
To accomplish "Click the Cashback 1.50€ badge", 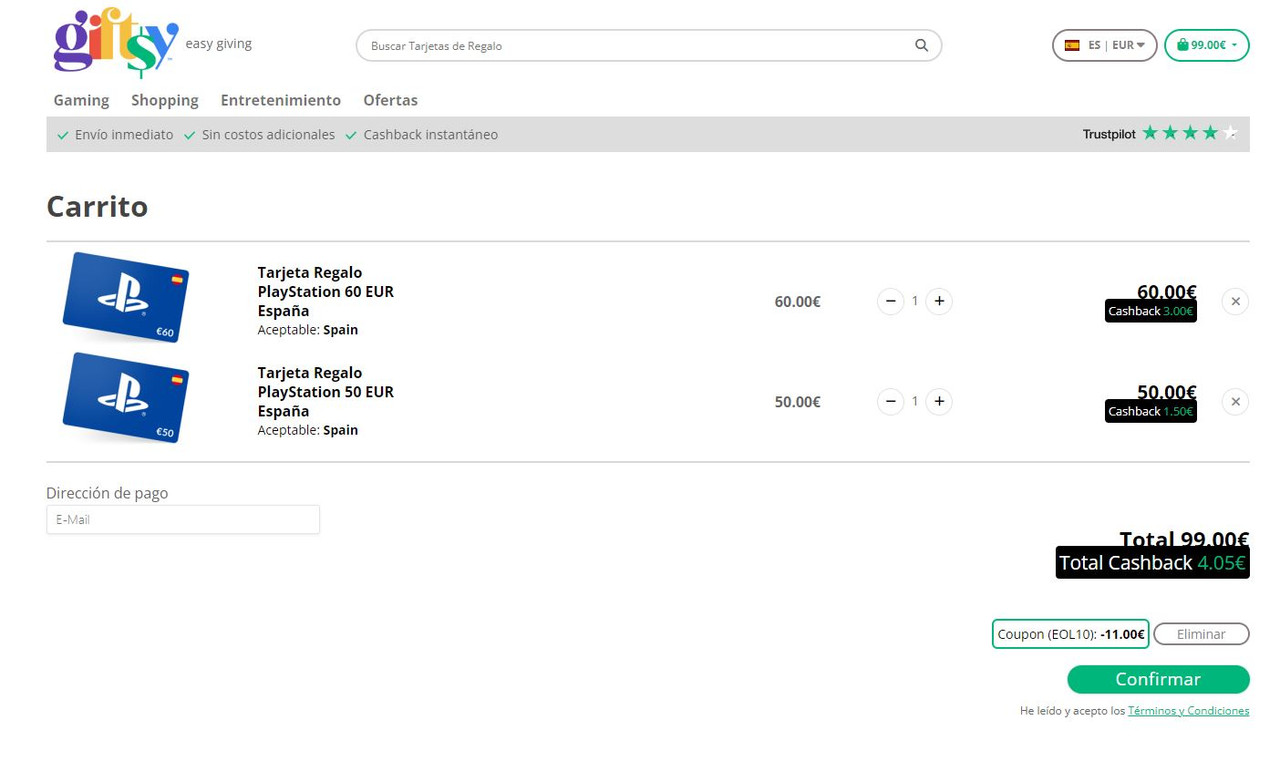I will (x=1150, y=411).
